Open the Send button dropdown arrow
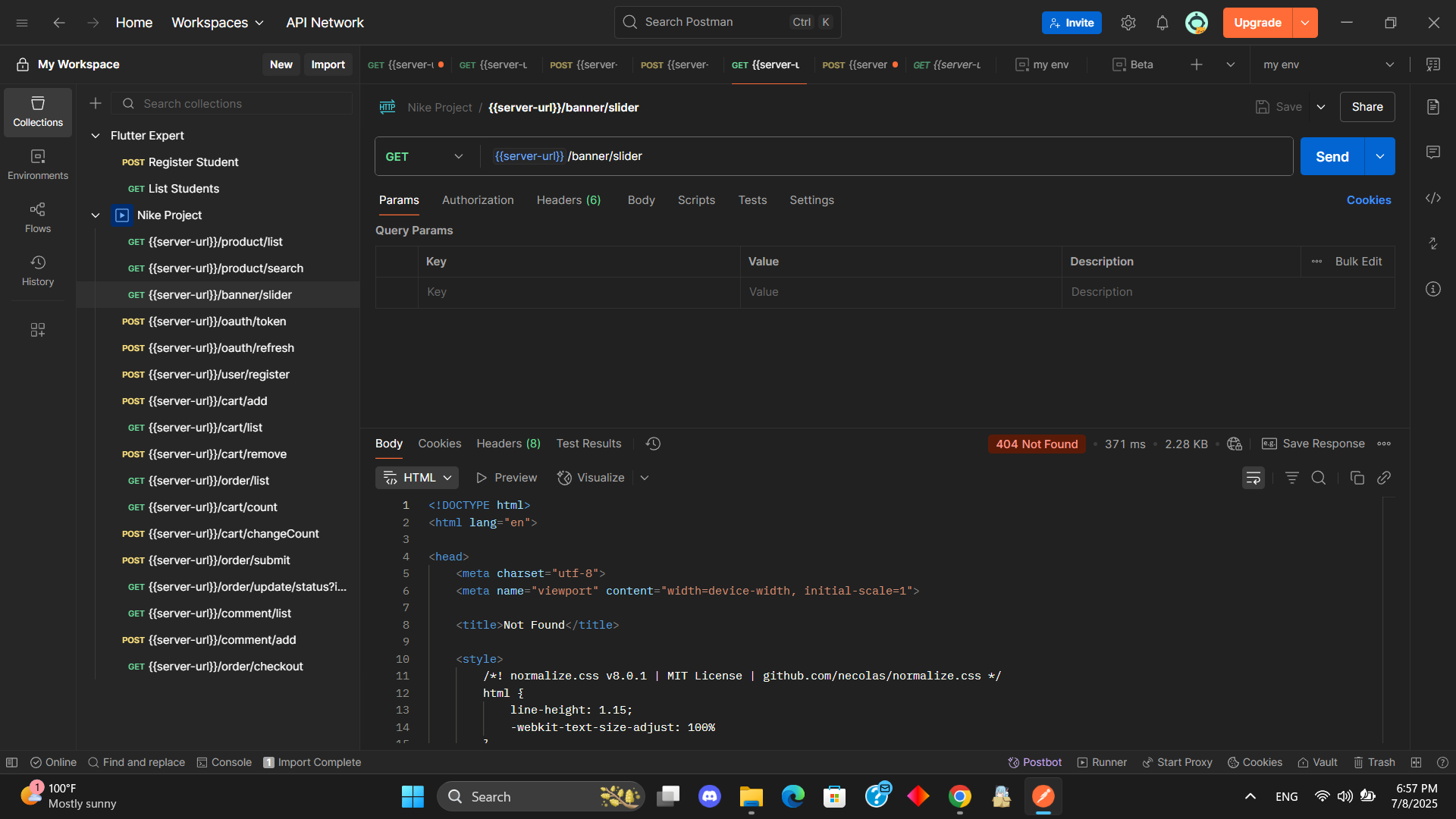The image size is (1456, 819). (x=1380, y=156)
